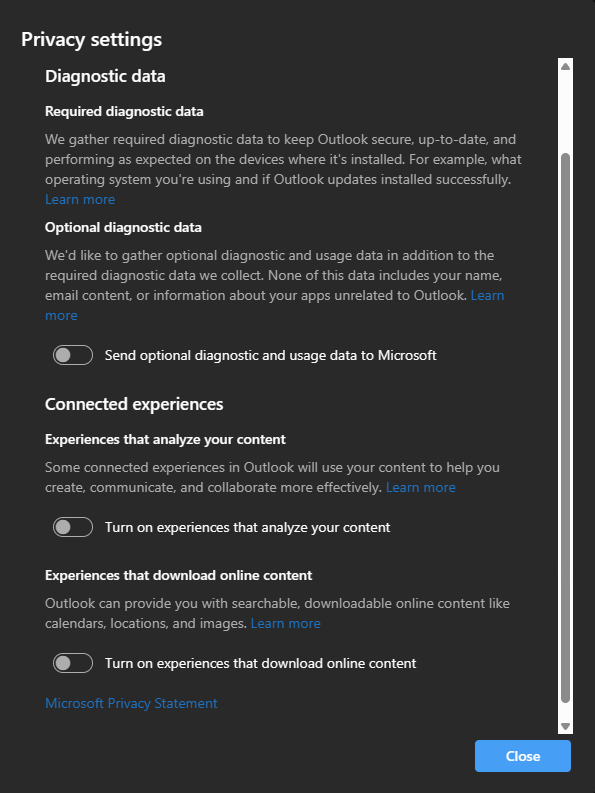Open Learn more link after 'unrelated to Outlook'
This screenshot has width=595, height=793.
[487, 295]
